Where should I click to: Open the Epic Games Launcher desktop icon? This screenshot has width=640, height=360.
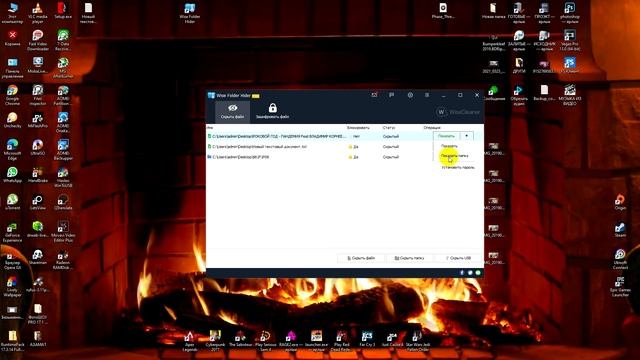(x=620, y=287)
